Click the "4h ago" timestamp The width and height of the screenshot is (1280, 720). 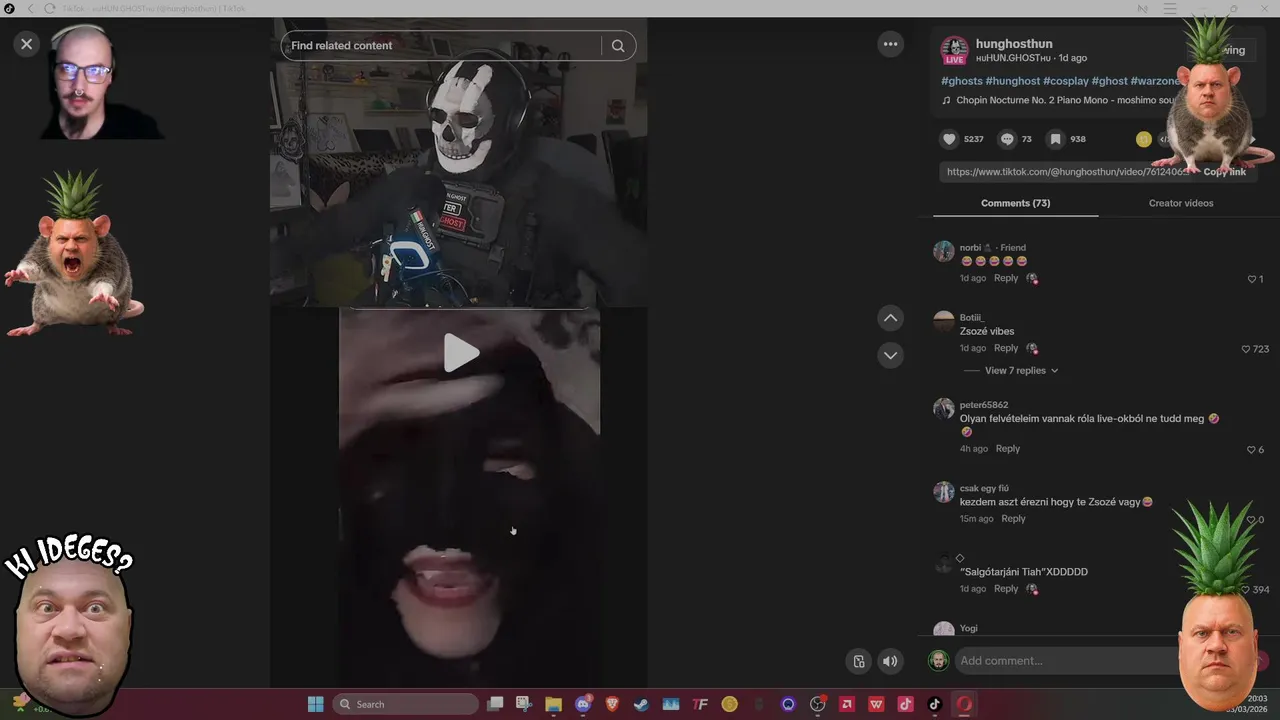click(x=974, y=449)
